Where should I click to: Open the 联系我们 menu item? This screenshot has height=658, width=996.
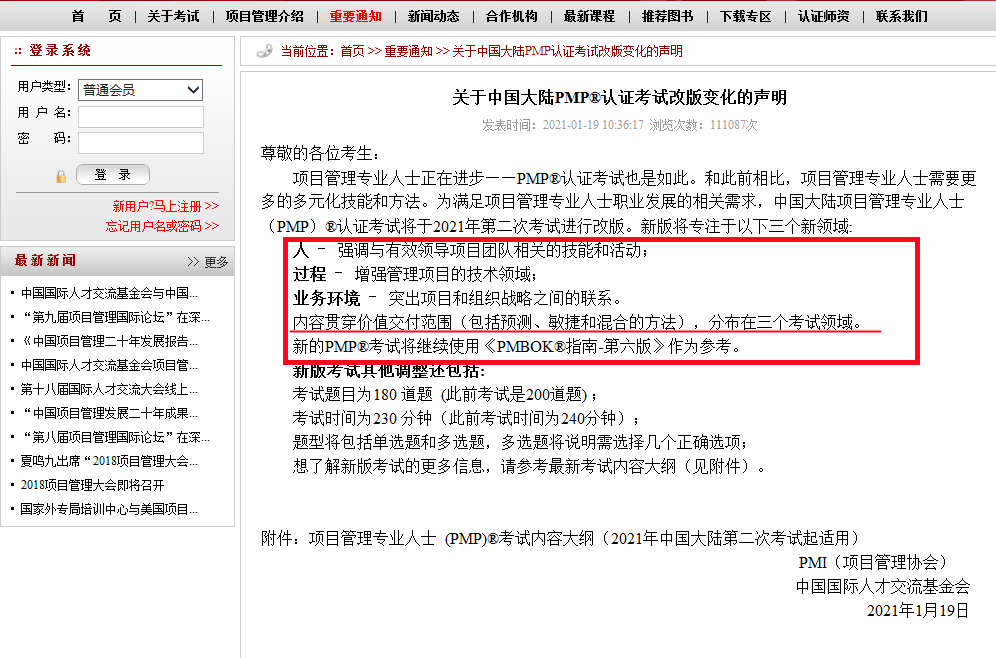(901, 16)
